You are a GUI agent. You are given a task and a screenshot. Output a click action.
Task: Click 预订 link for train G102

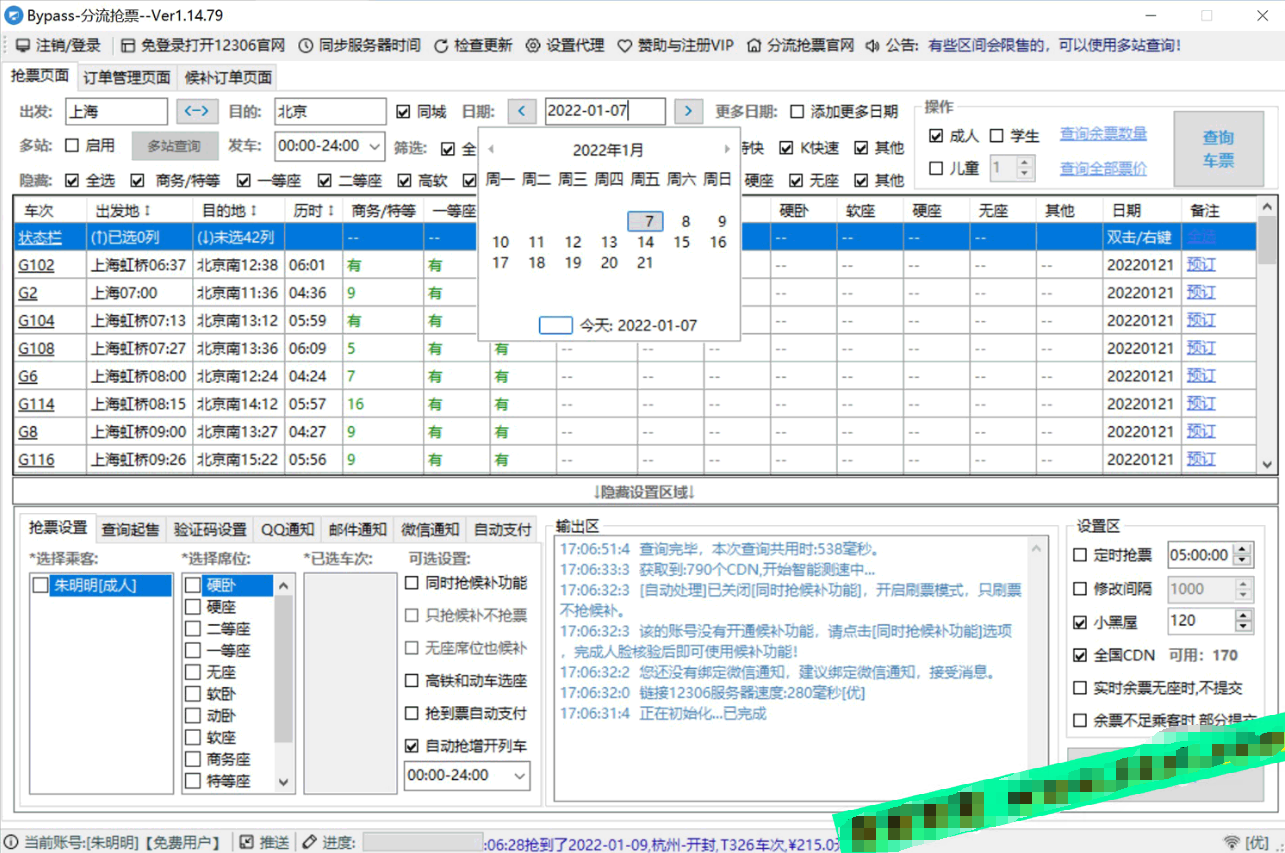[x=1201, y=265]
